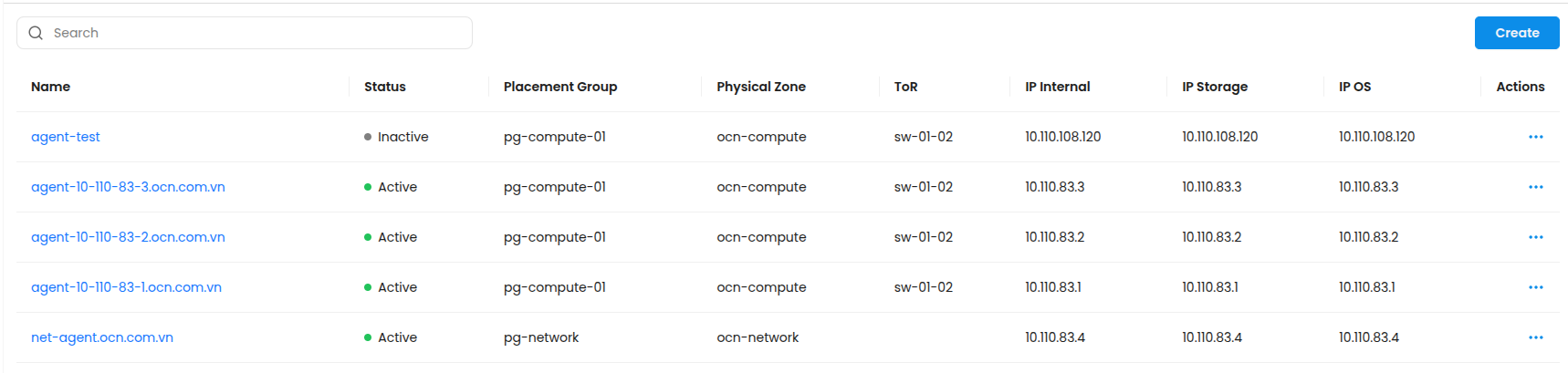The height and width of the screenshot is (373, 1568).
Task: Open agent-10-110-83-1.ocn.com.vn link
Action: [126, 287]
